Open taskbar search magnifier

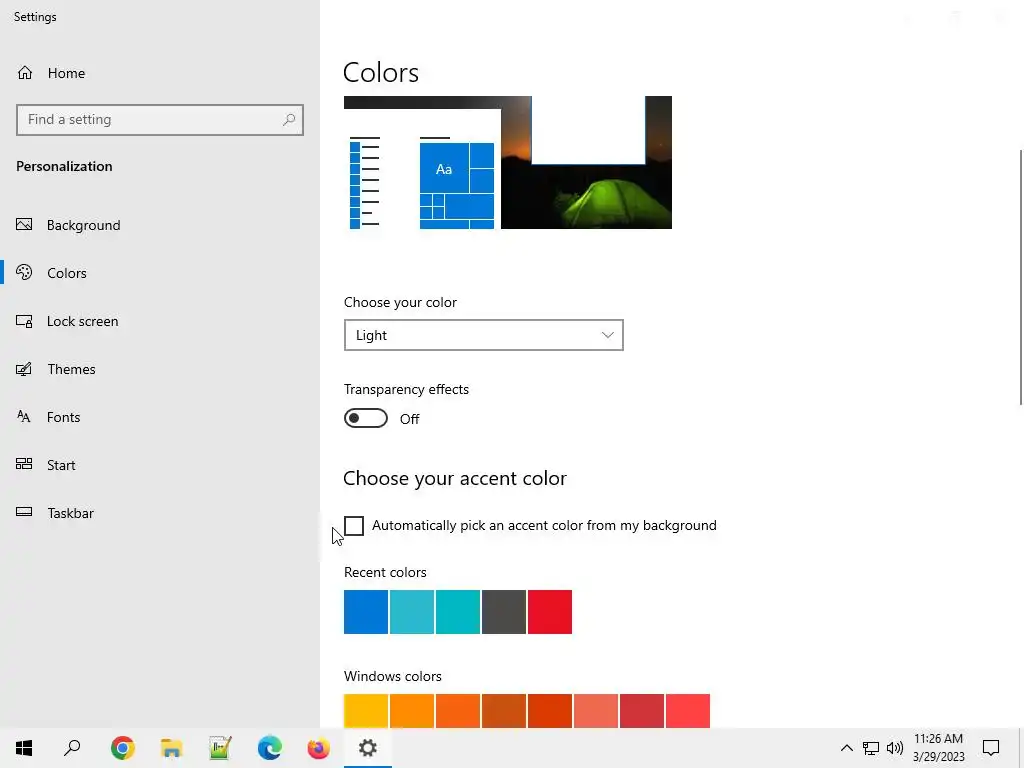(72, 748)
